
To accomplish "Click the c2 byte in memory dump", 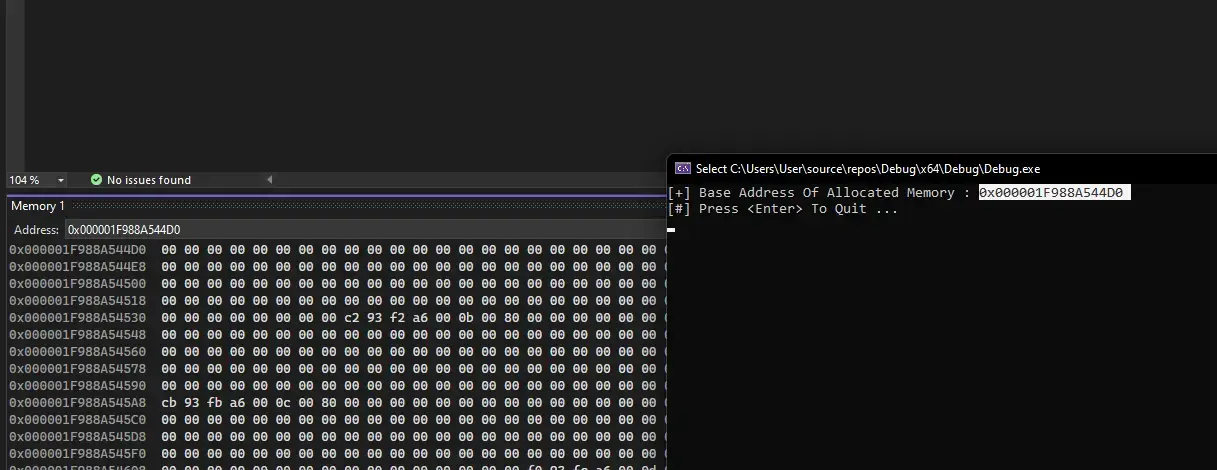I will click(352, 317).
